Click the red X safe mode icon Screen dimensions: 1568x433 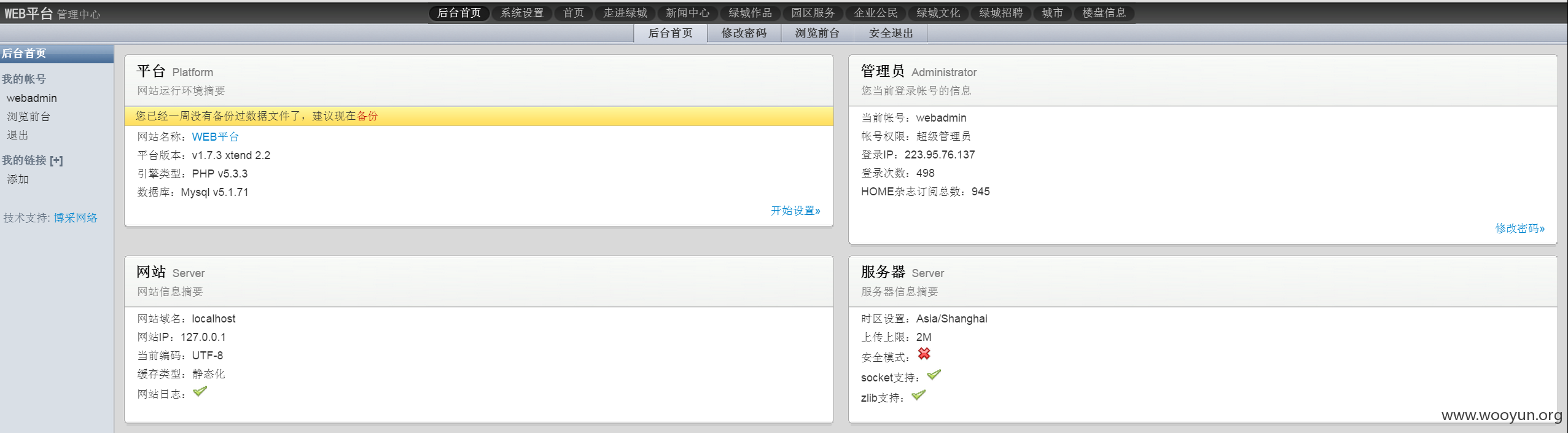tap(924, 354)
